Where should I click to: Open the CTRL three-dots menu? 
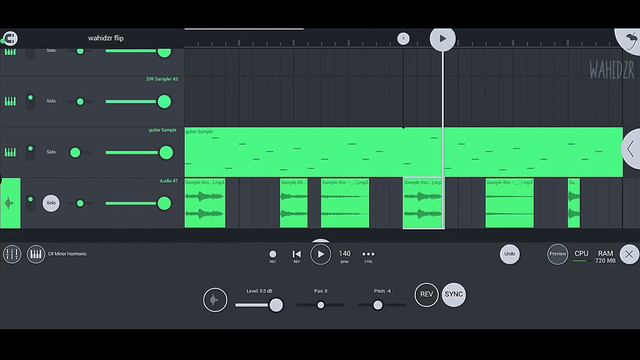point(368,256)
